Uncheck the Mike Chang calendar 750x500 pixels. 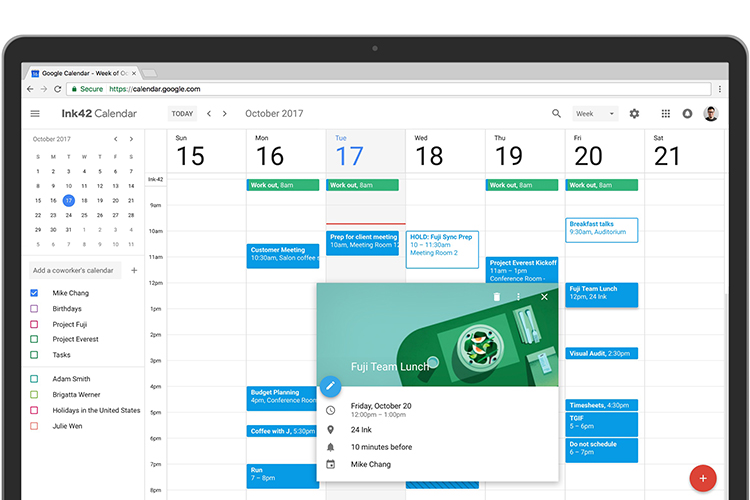point(34,293)
